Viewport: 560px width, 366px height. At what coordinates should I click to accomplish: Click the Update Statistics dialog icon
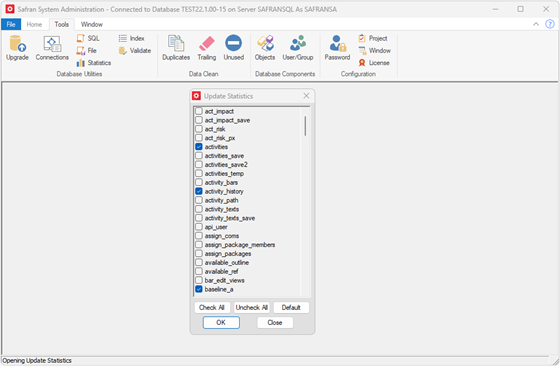coord(196,96)
